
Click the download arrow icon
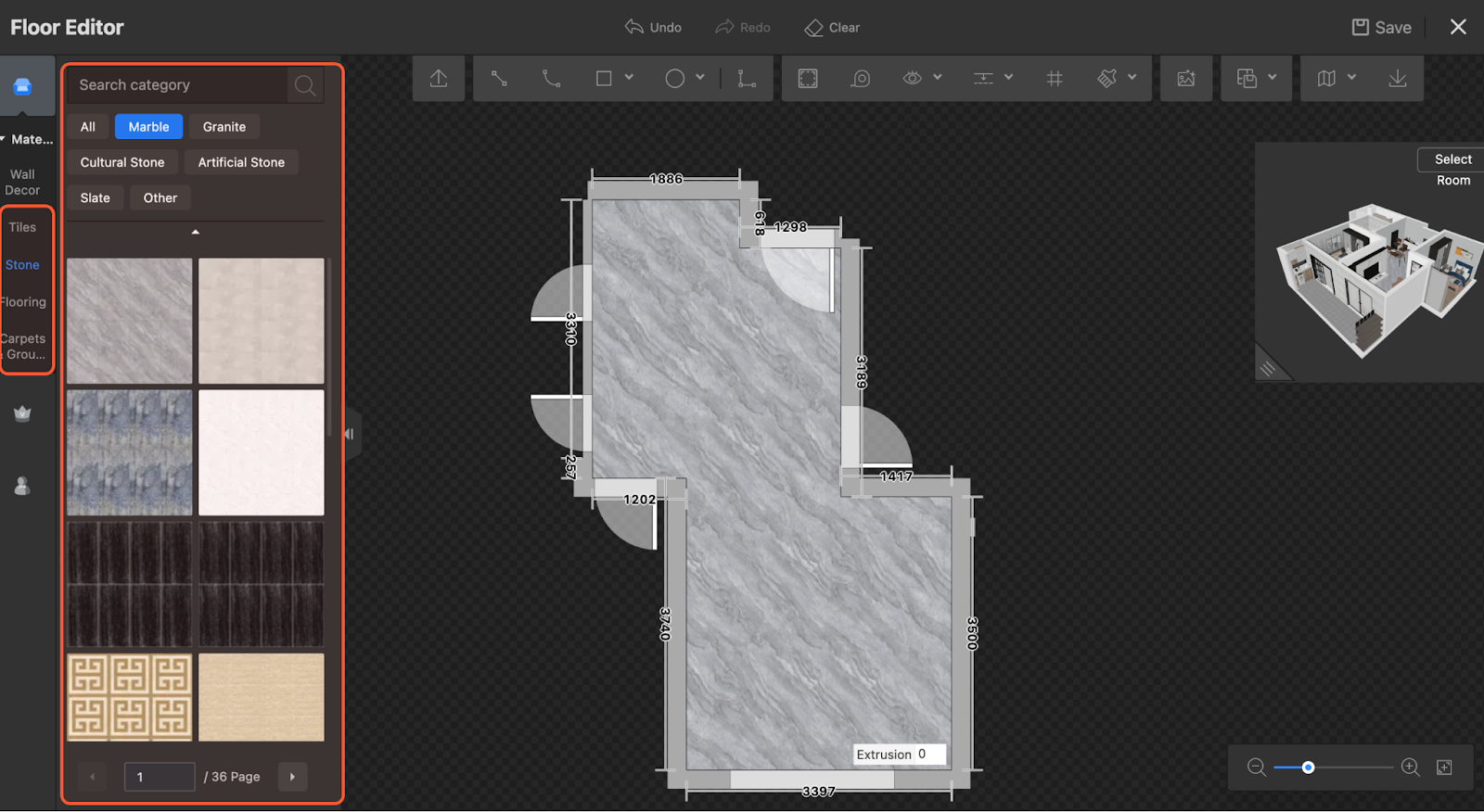[1397, 79]
